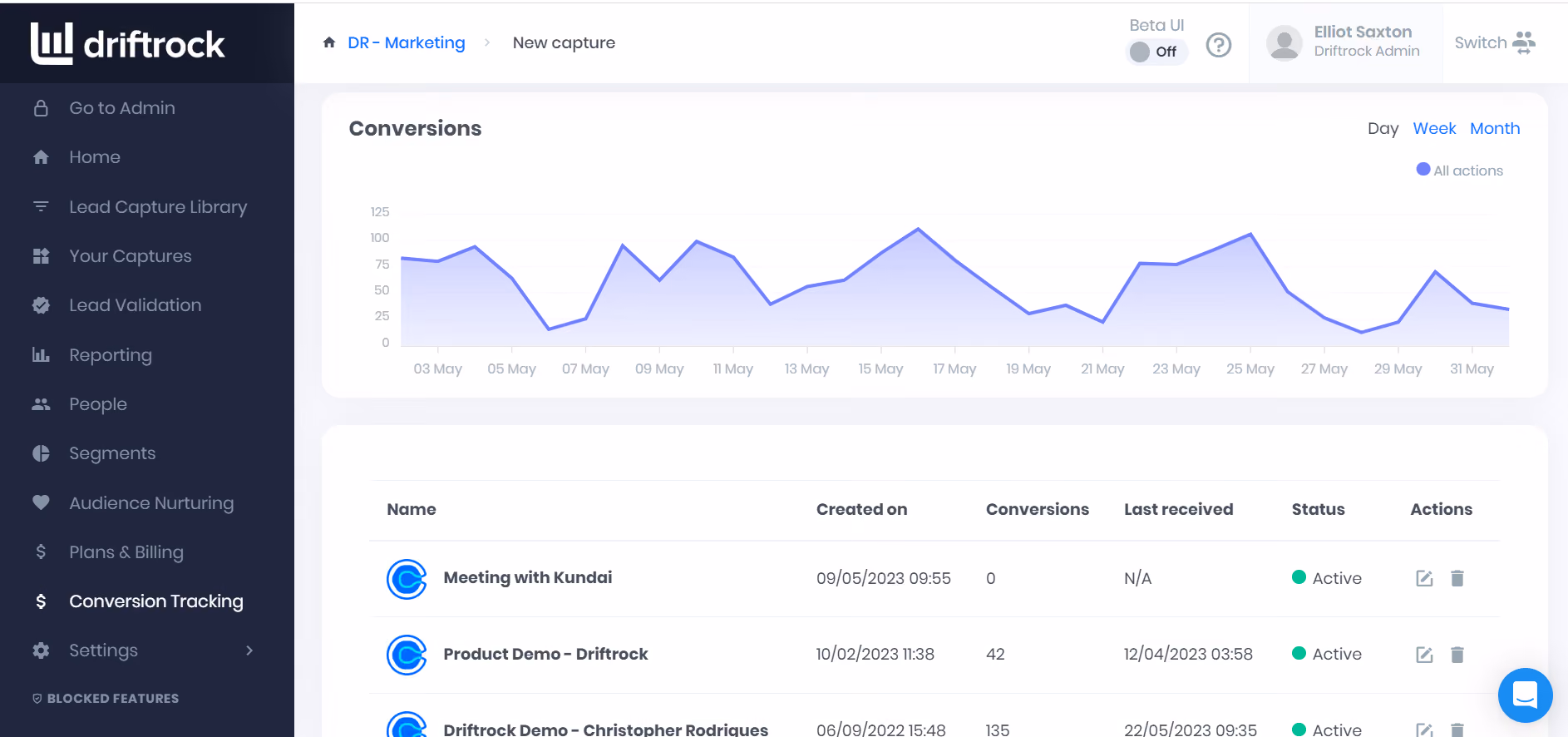Click the Elliot Saxton avatar
1568x737 pixels.
pos(1284,42)
